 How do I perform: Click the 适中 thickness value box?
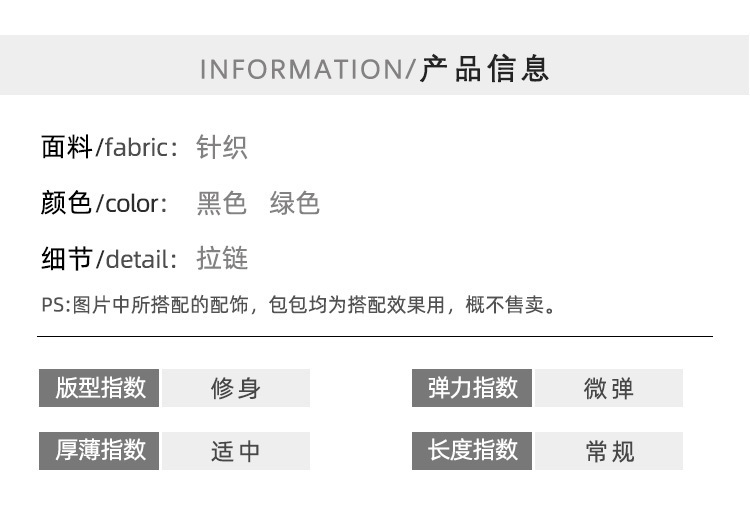click(236, 451)
